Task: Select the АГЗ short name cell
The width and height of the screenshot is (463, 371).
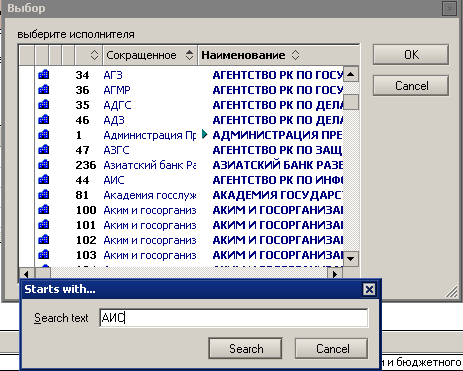Action: click(113, 75)
